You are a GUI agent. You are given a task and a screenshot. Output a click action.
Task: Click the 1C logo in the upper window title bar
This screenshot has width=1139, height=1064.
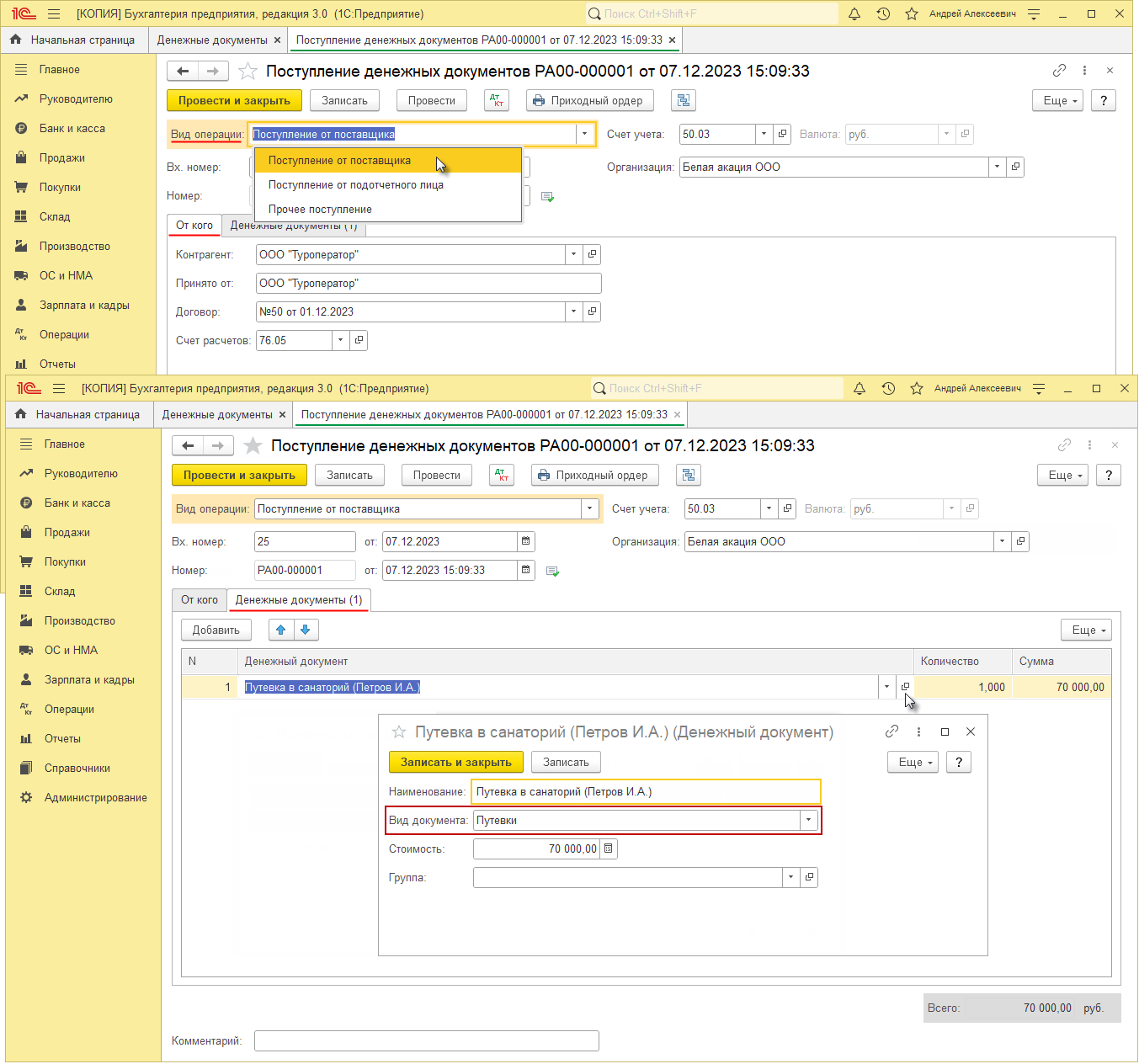click(24, 13)
